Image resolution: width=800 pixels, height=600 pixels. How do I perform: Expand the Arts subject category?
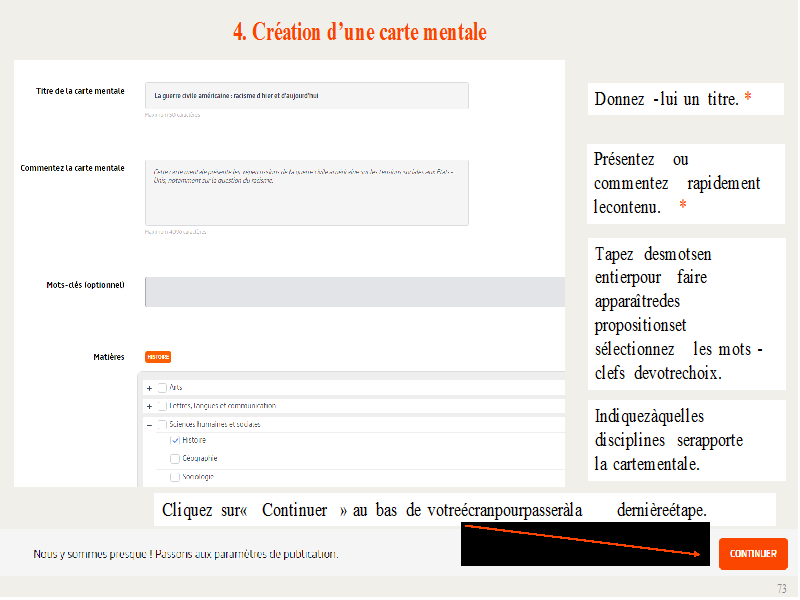pyautogui.click(x=149, y=388)
